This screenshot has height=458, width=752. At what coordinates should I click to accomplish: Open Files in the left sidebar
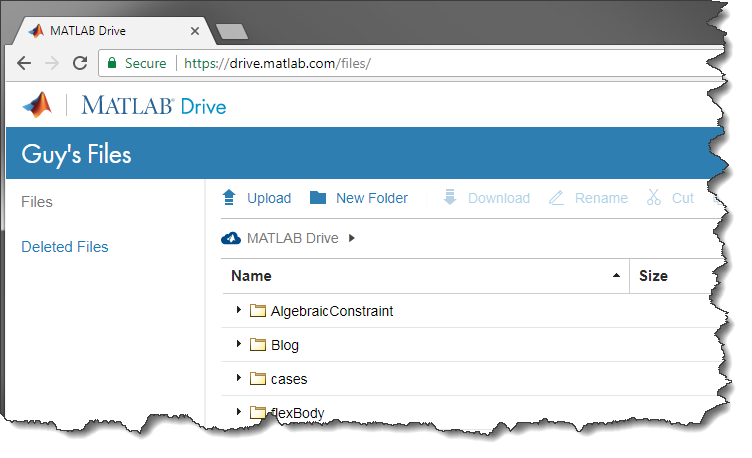pos(37,202)
